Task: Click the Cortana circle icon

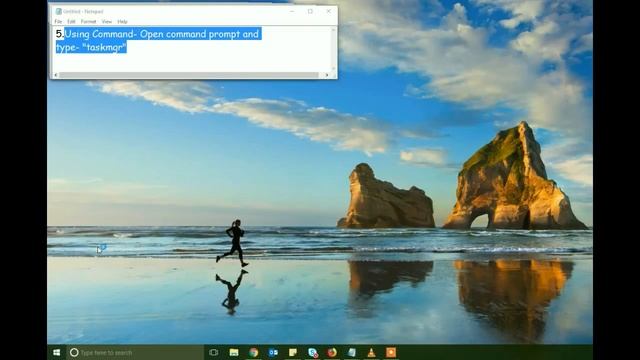Action: pyautogui.click(x=74, y=352)
